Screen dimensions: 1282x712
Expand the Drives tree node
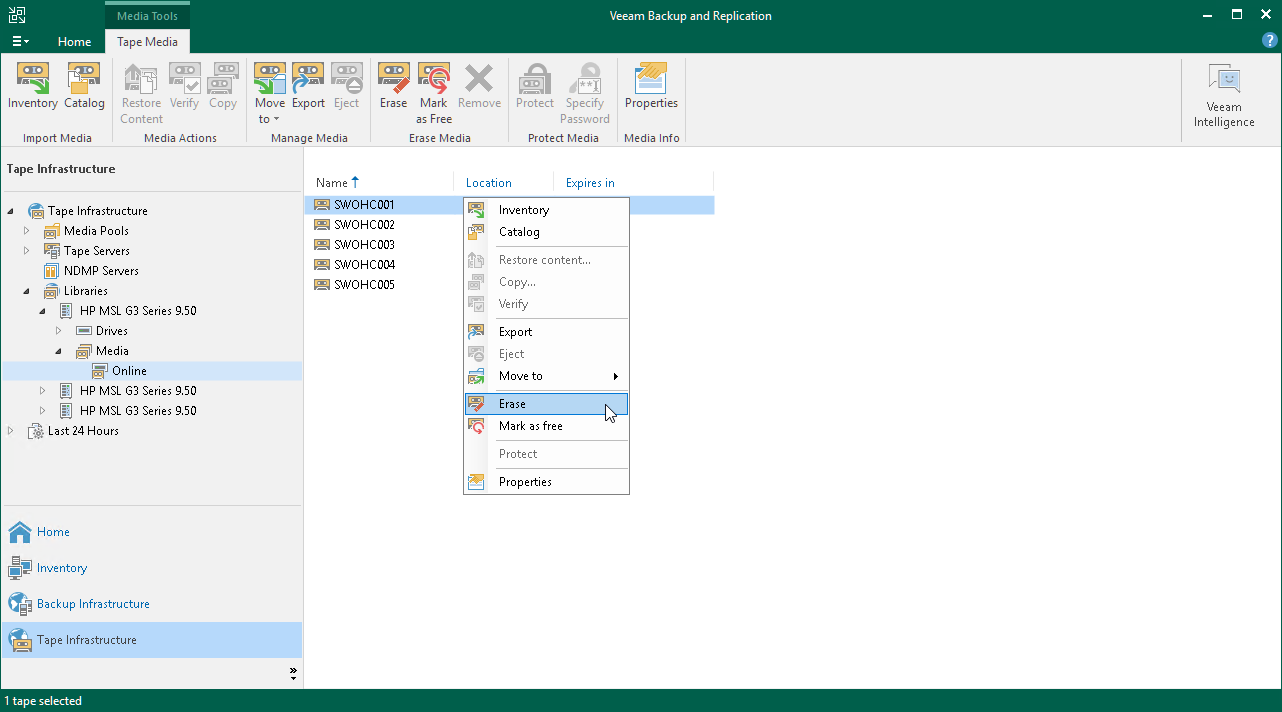(58, 331)
